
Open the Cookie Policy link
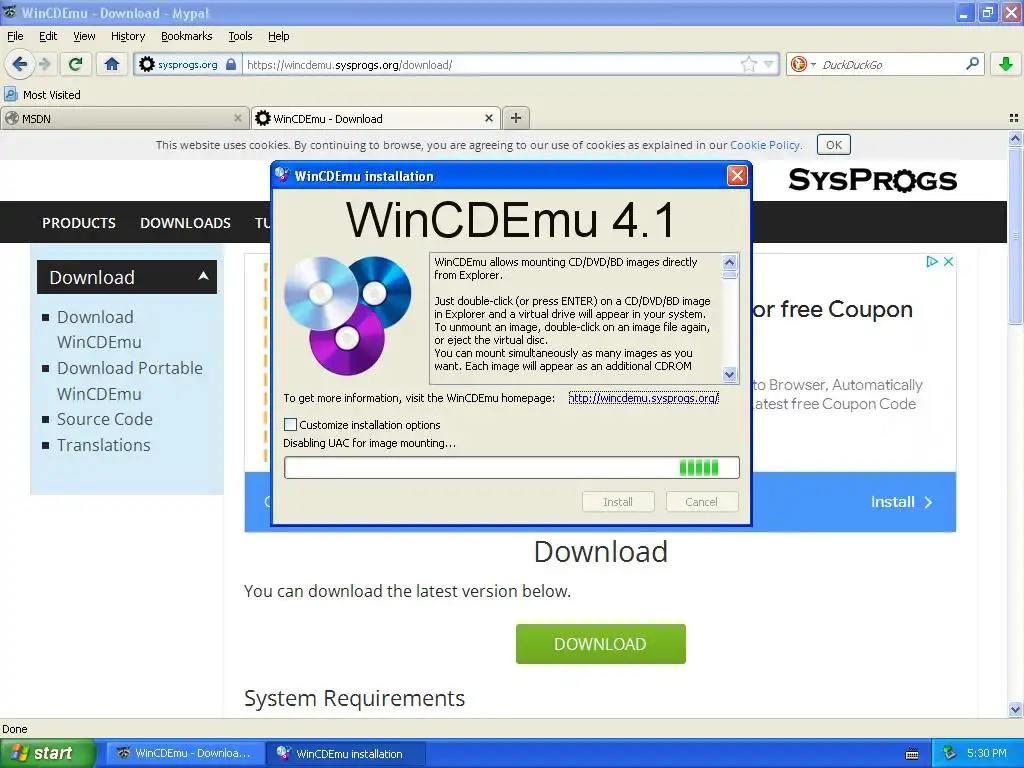pos(765,145)
